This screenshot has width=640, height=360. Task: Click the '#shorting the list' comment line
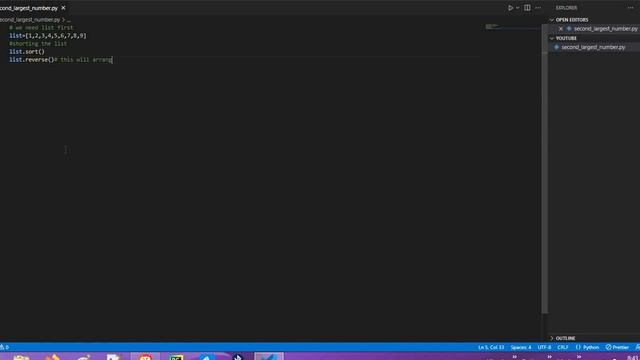tap(38, 44)
